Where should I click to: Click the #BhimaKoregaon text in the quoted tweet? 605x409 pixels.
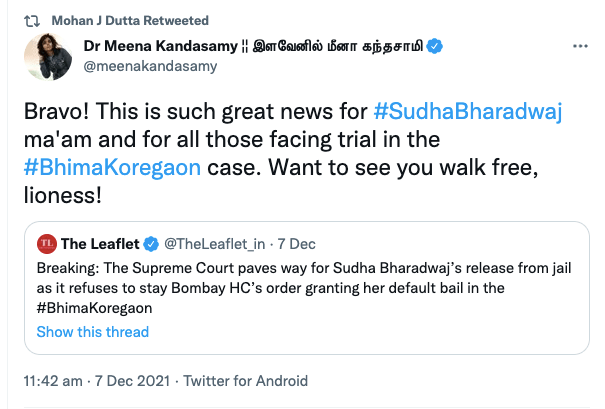click(x=95, y=308)
